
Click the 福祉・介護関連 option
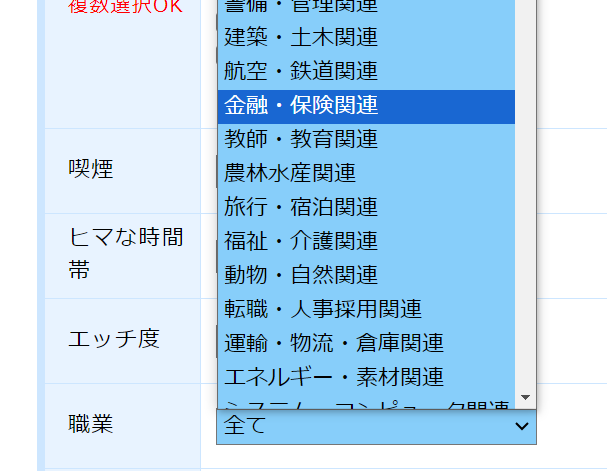click(x=301, y=241)
